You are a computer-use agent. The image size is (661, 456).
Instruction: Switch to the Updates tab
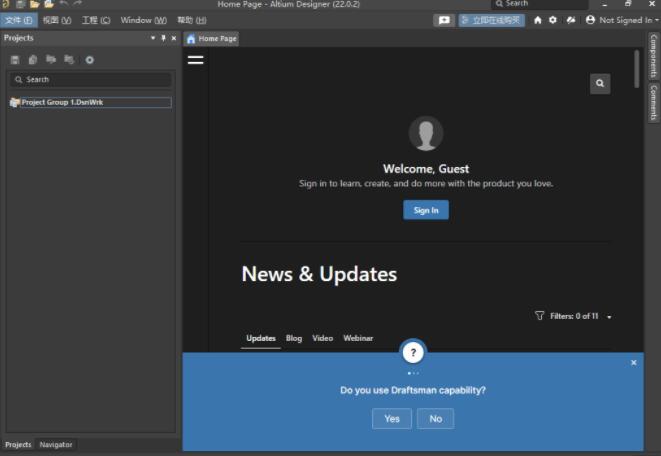pos(261,338)
